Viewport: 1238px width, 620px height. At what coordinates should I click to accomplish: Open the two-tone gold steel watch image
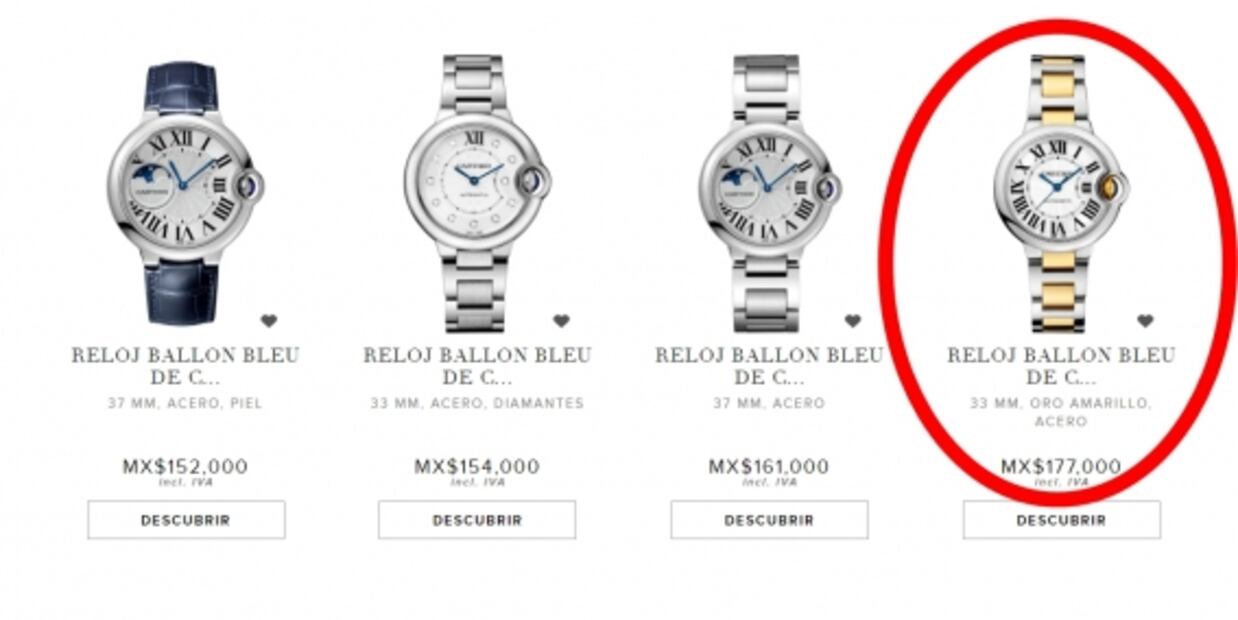[x=1060, y=192]
